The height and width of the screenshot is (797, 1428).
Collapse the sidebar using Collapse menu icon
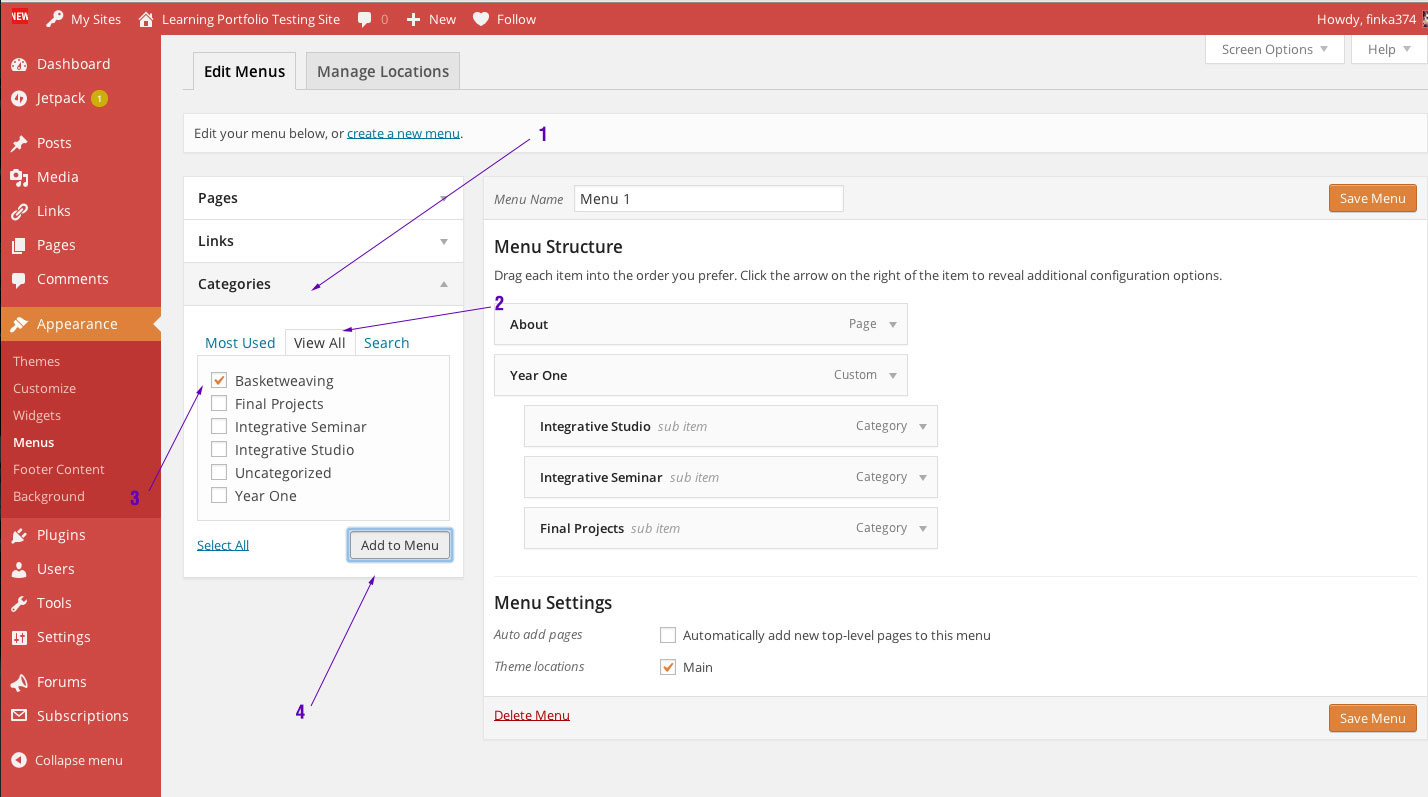(18, 760)
